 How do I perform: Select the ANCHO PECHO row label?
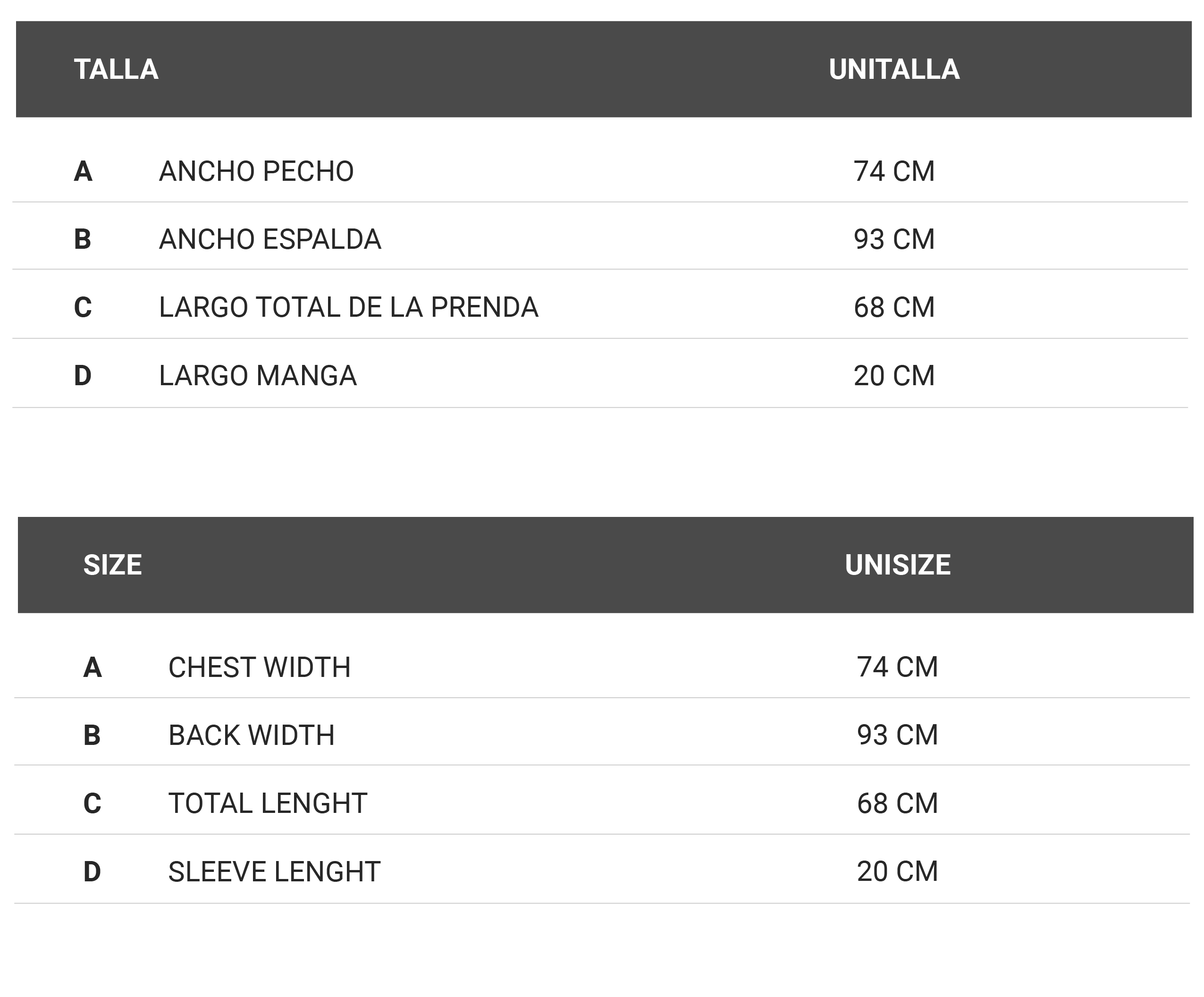[256, 171]
